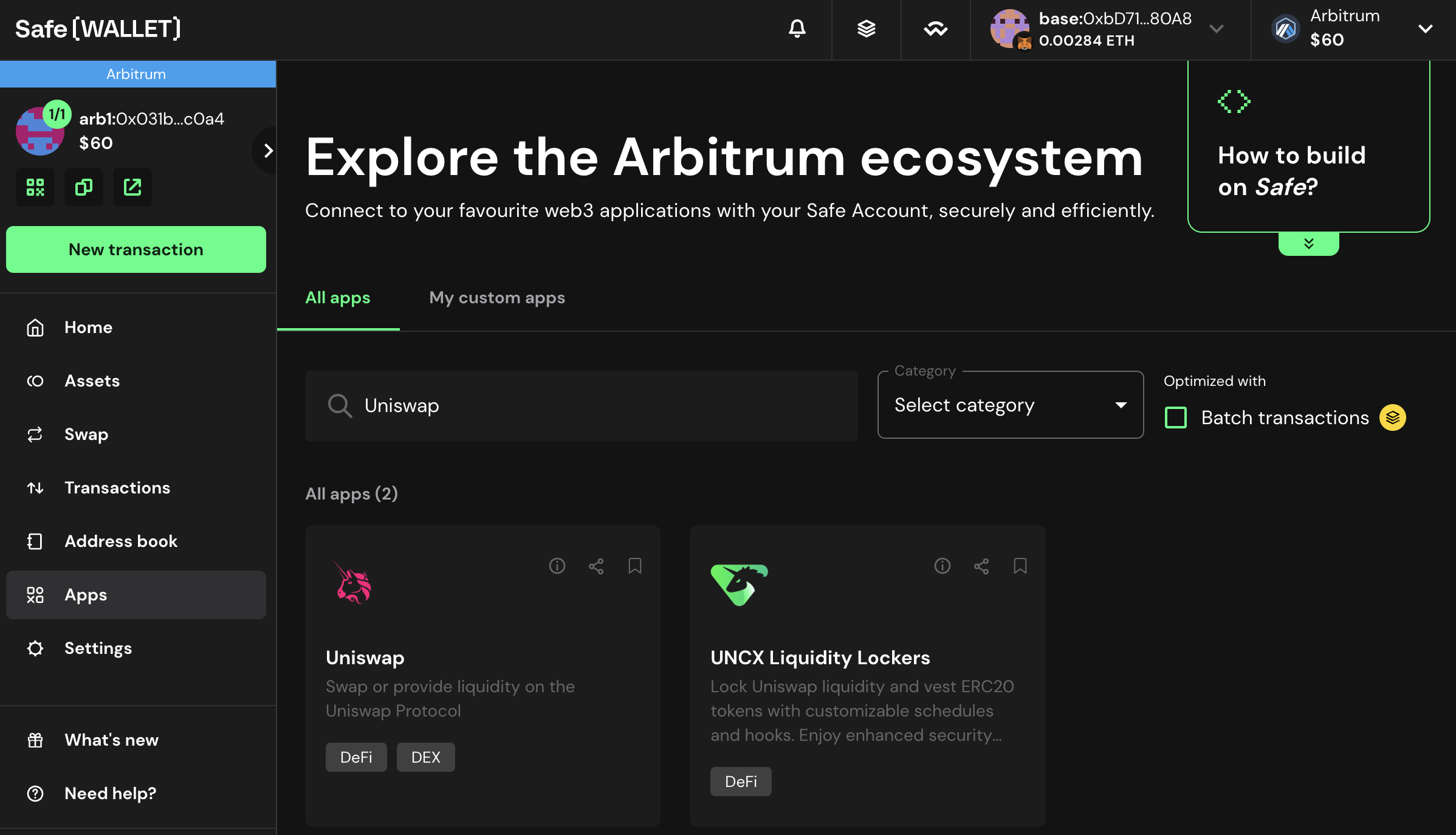Click the share icon on UNCX Liquidity app

pyautogui.click(x=981, y=565)
